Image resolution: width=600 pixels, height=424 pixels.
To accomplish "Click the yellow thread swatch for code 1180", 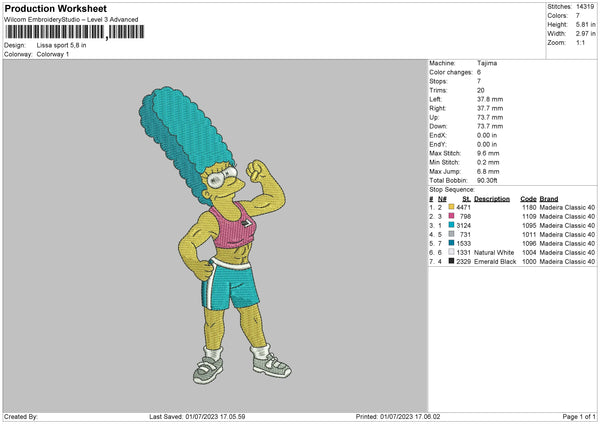I will coord(451,207).
